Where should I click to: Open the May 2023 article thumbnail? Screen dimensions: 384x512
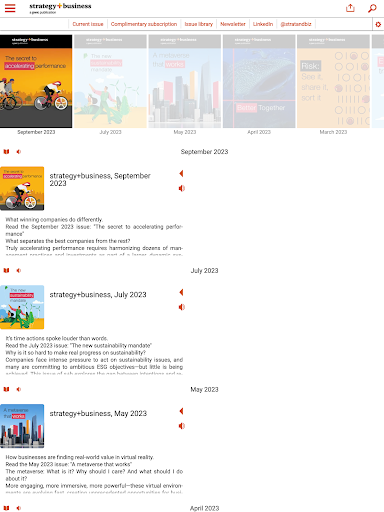pyautogui.click(x=22, y=426)
